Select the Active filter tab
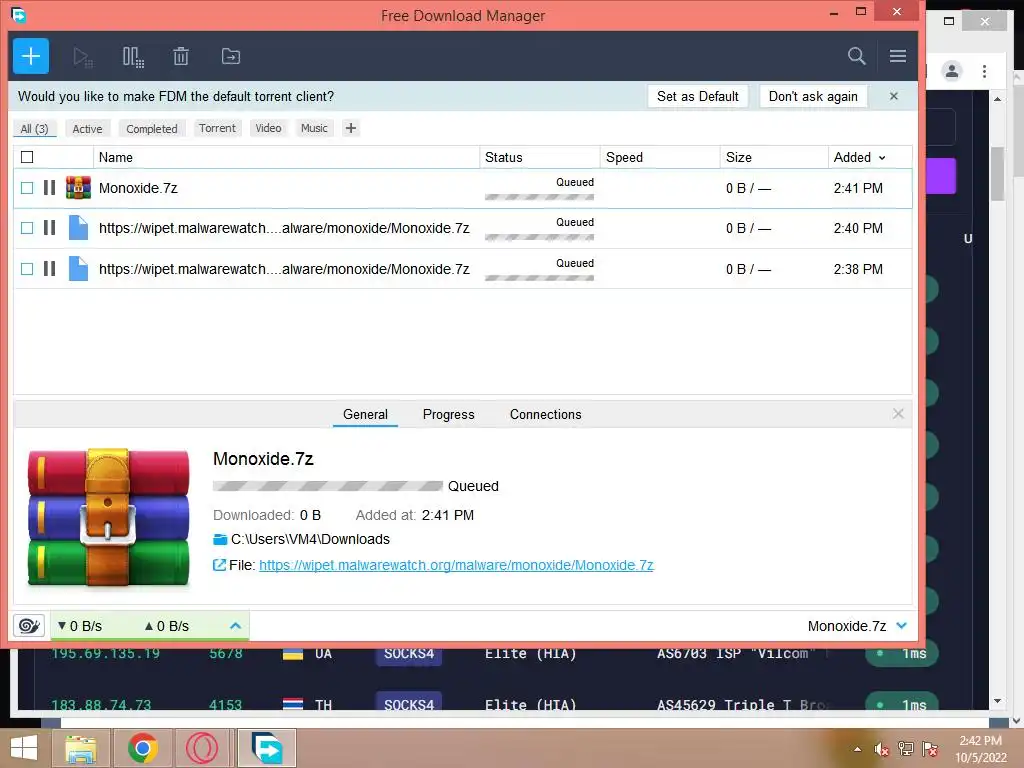Screen dimensions: 1024x768 pyautogui.click(x=88, y=129)
